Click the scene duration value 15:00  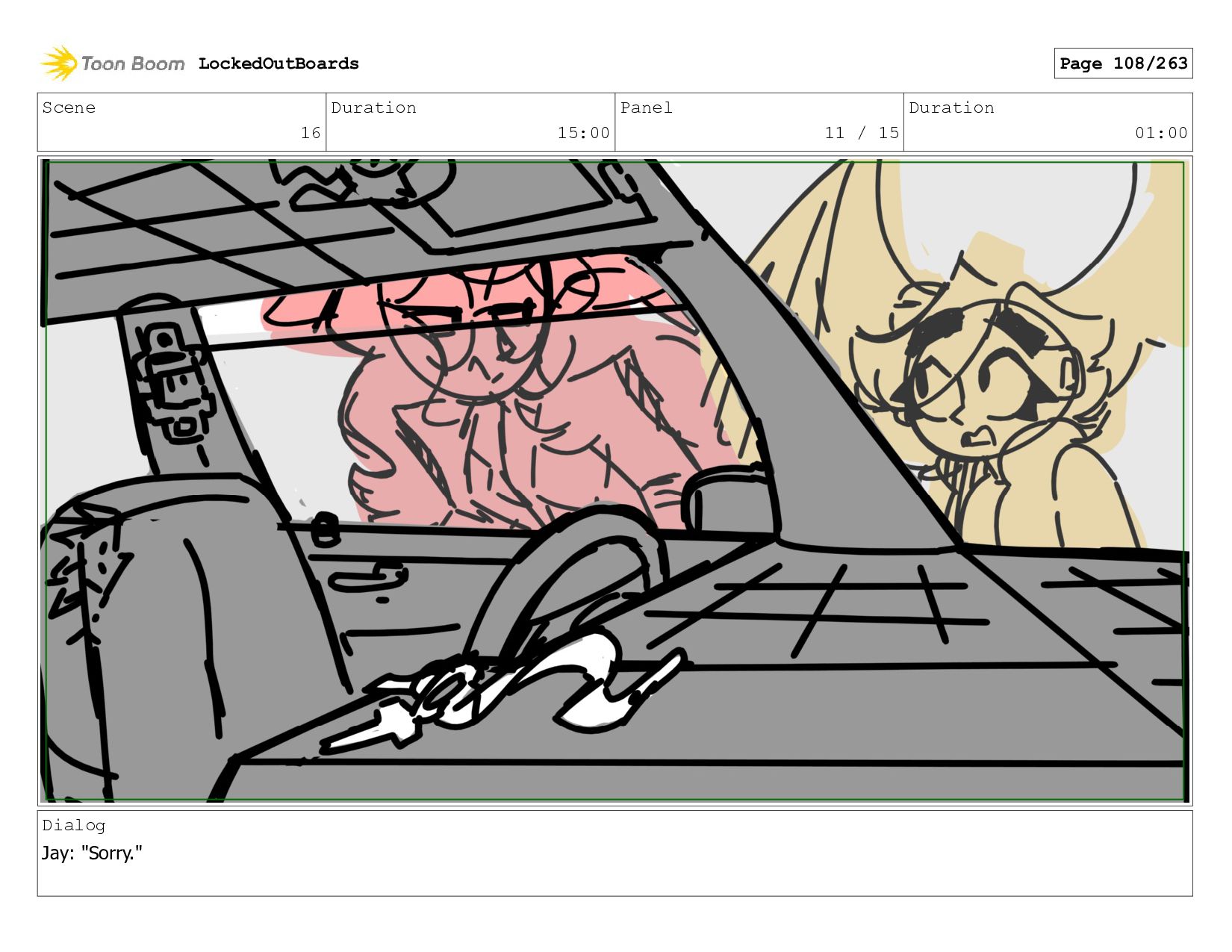coord(583,133)
